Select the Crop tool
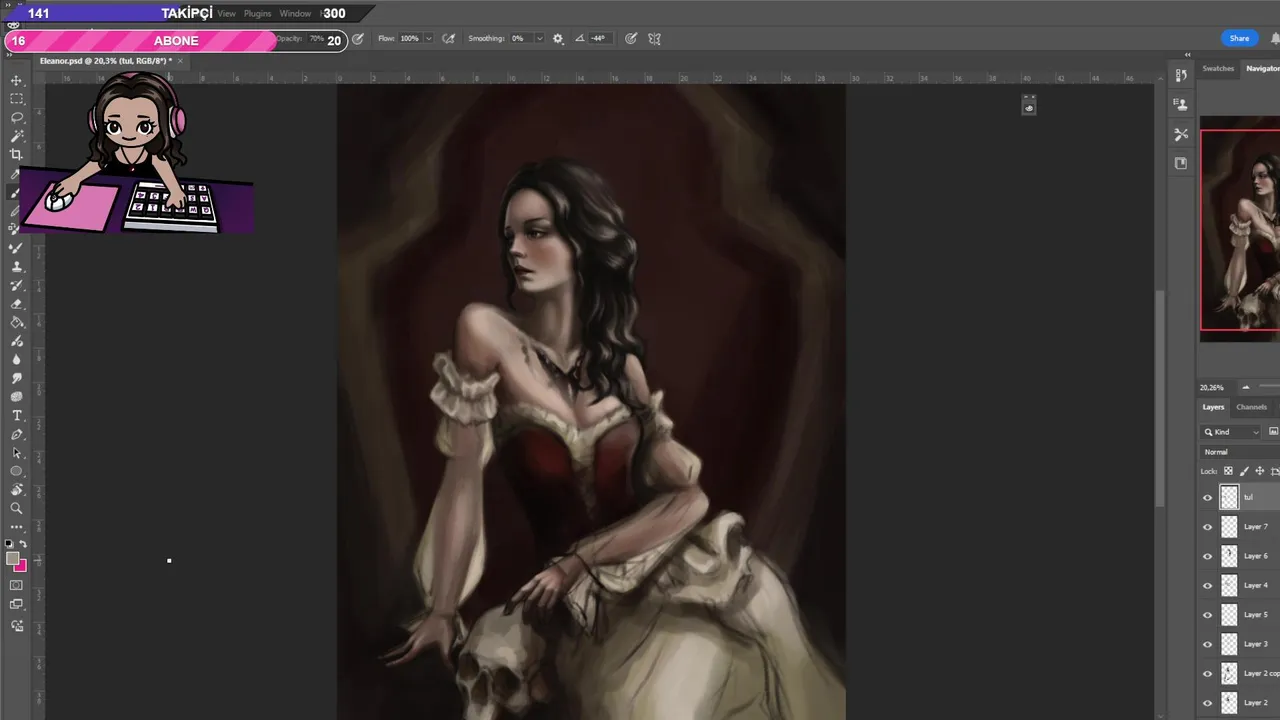 [x=16, y=154]
